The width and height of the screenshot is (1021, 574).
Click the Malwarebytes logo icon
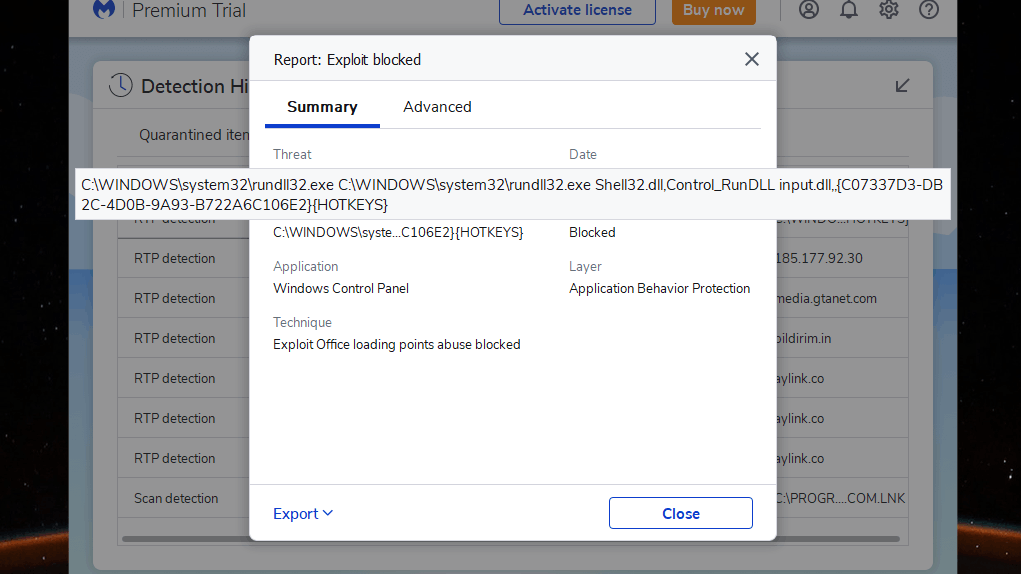pyautogui.click(x=104, y=10)
